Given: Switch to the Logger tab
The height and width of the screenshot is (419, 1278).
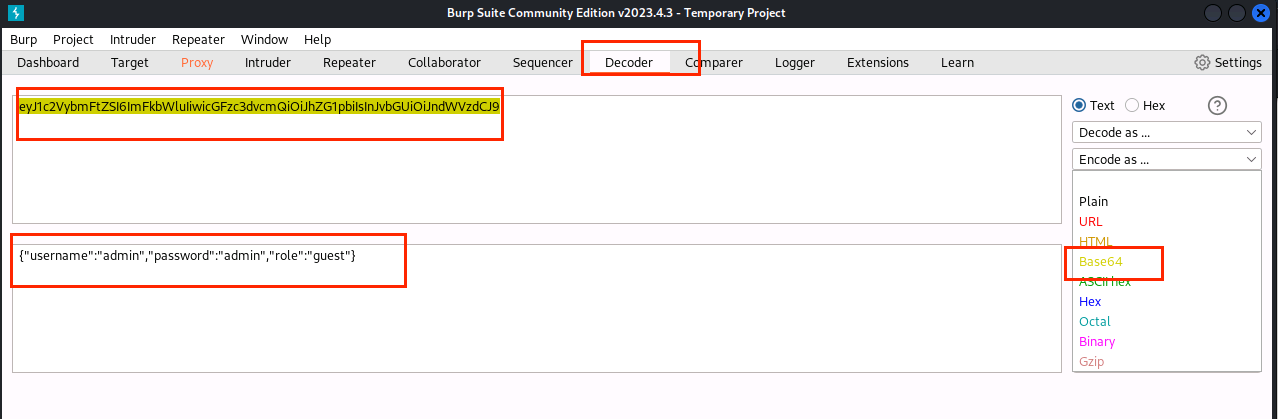Looking at the screenshot, I should [x=795, y=62].
